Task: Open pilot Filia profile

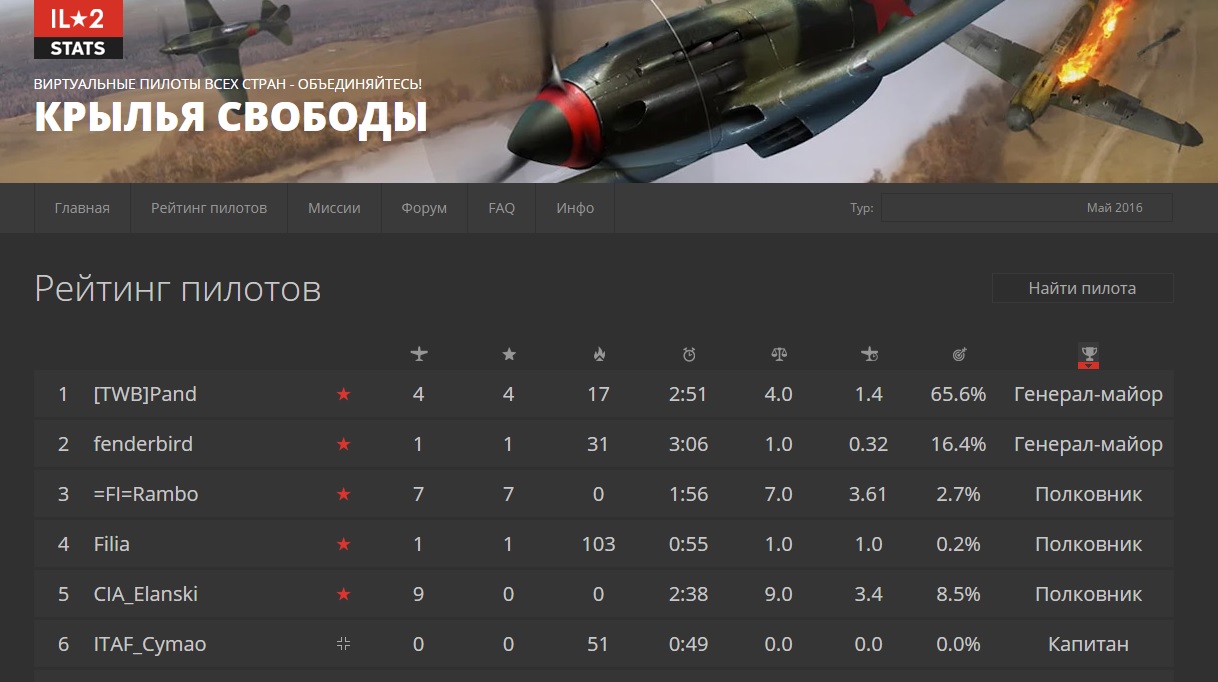Action: point(112,544)
